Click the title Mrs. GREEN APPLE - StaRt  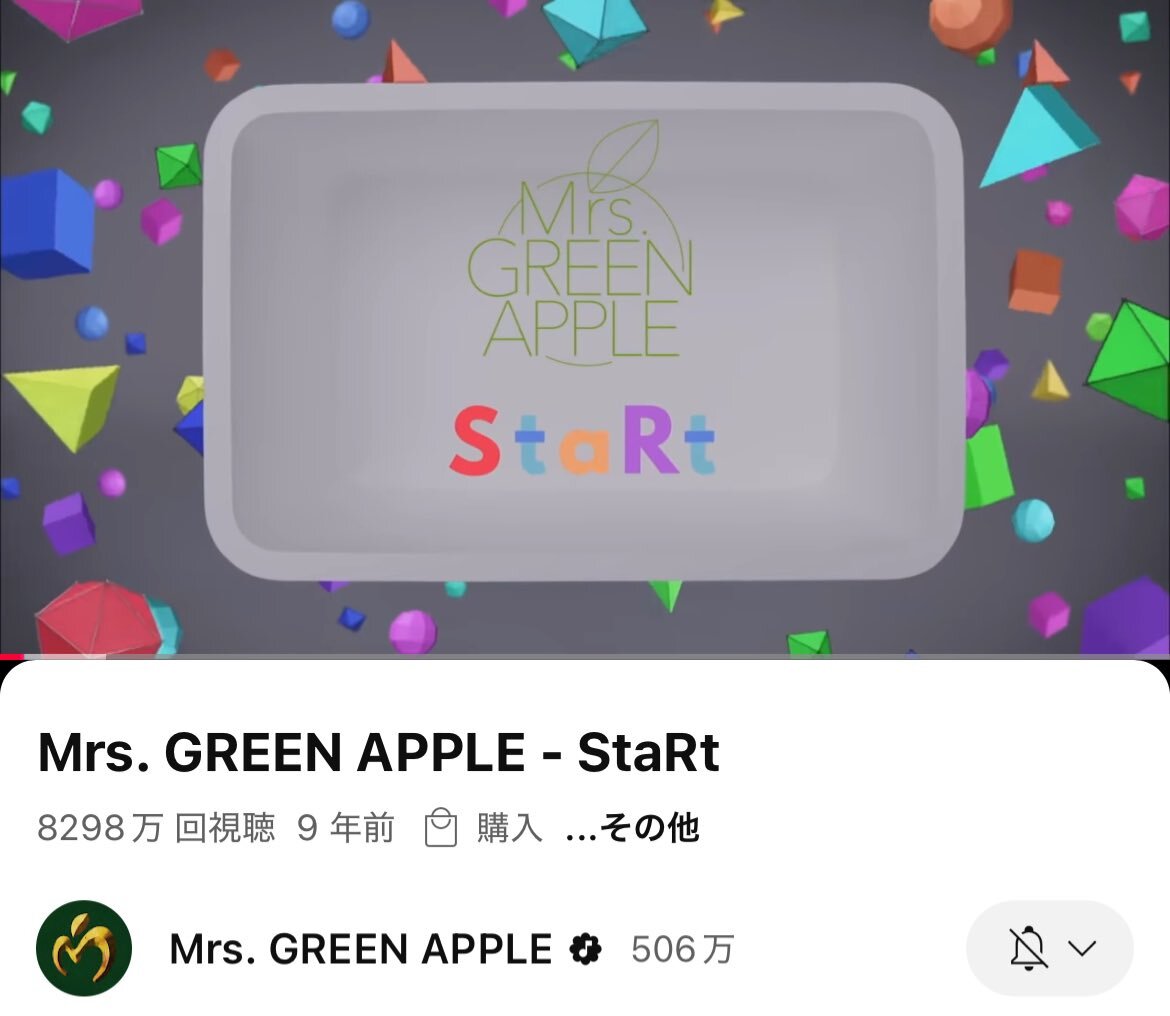[x=378, y=752]
